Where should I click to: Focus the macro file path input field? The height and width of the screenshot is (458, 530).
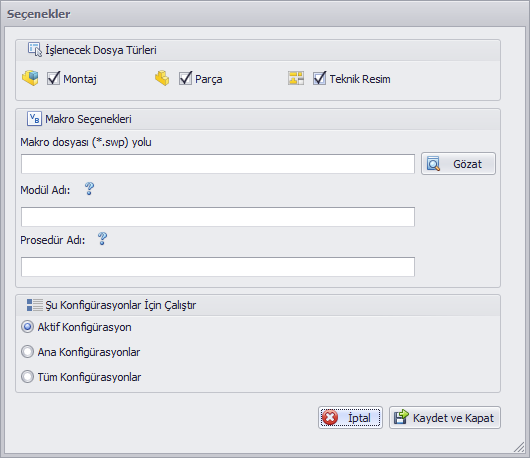tap(218, 164)
